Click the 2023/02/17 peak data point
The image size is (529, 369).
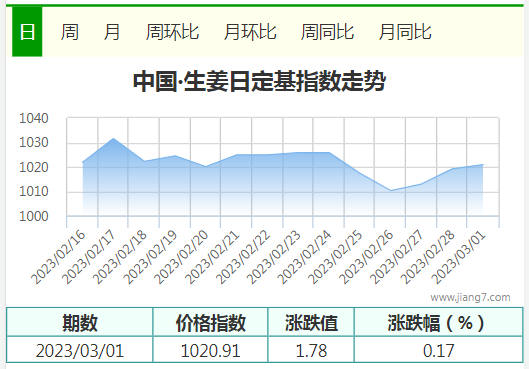point(113,138)
